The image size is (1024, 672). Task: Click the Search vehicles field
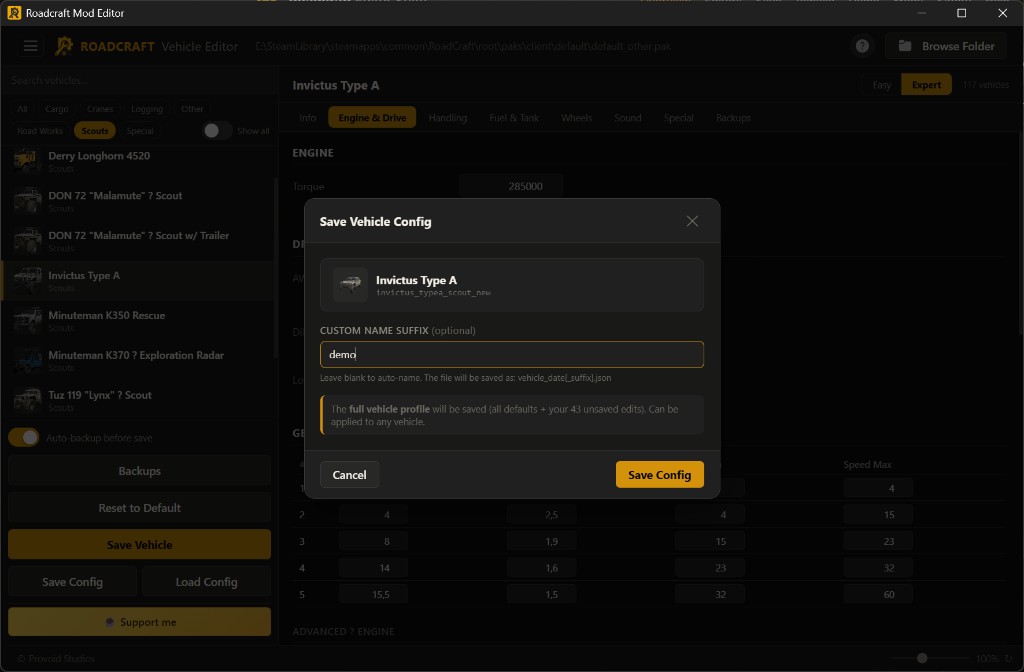coord(140,80)
